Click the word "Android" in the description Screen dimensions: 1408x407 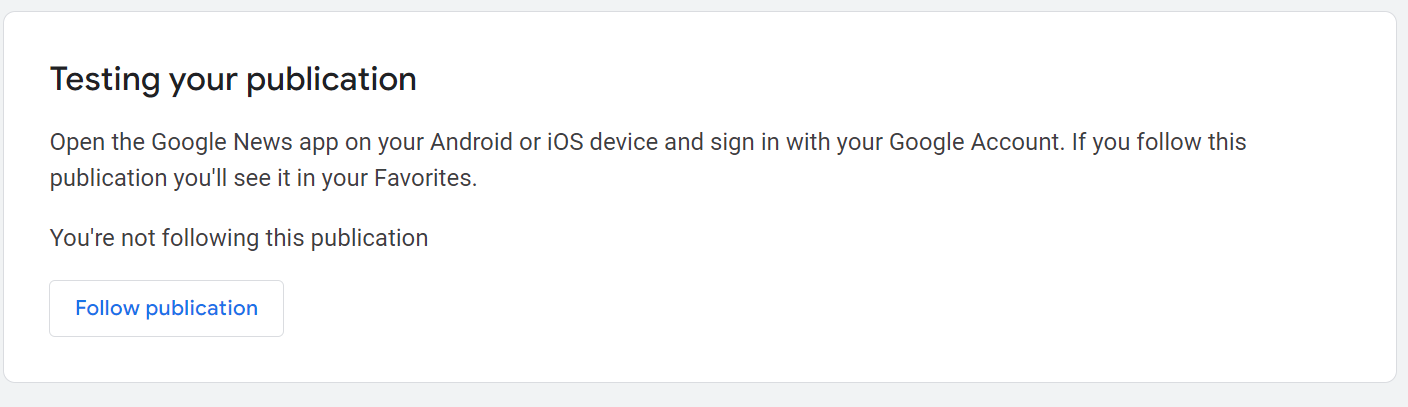pyautogui.click(x=471, y=142)
